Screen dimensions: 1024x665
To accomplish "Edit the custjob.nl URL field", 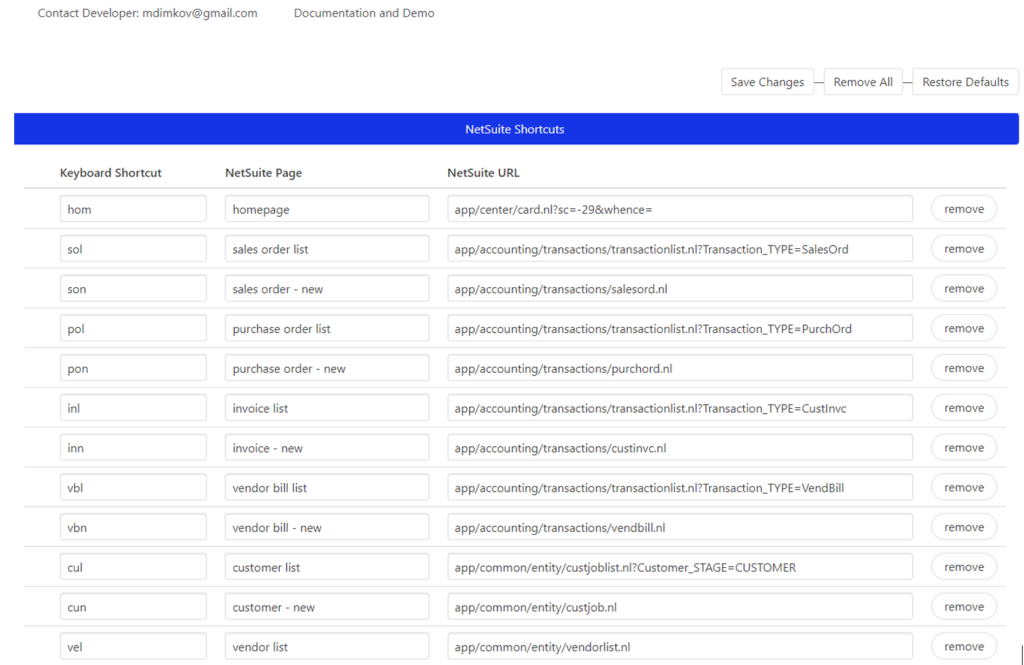I will click(680, 607).
